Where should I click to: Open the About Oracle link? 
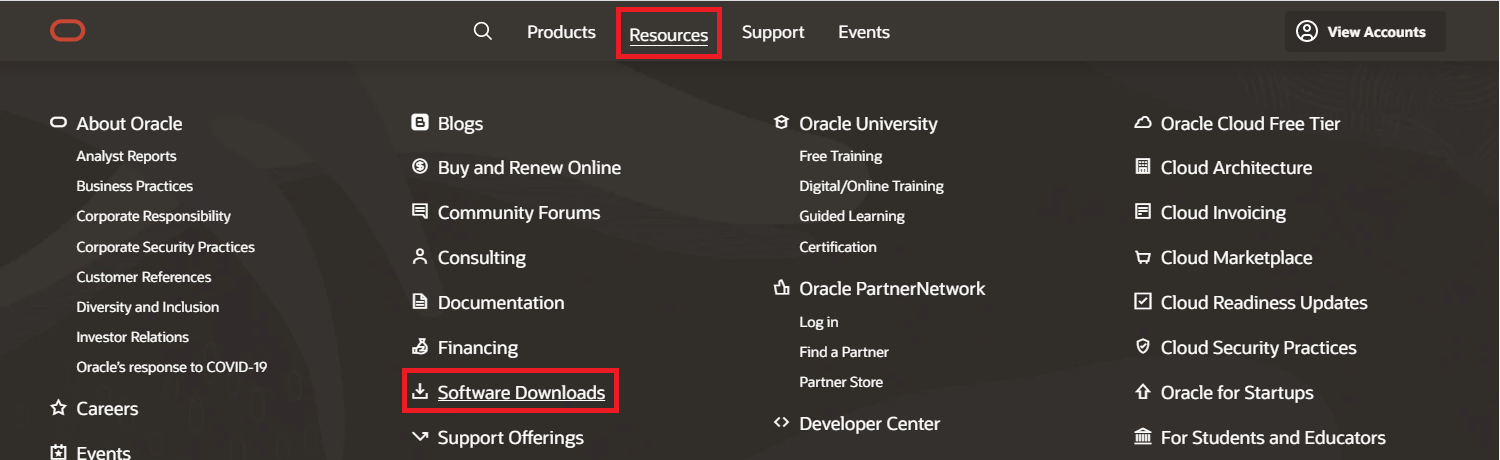129,124
